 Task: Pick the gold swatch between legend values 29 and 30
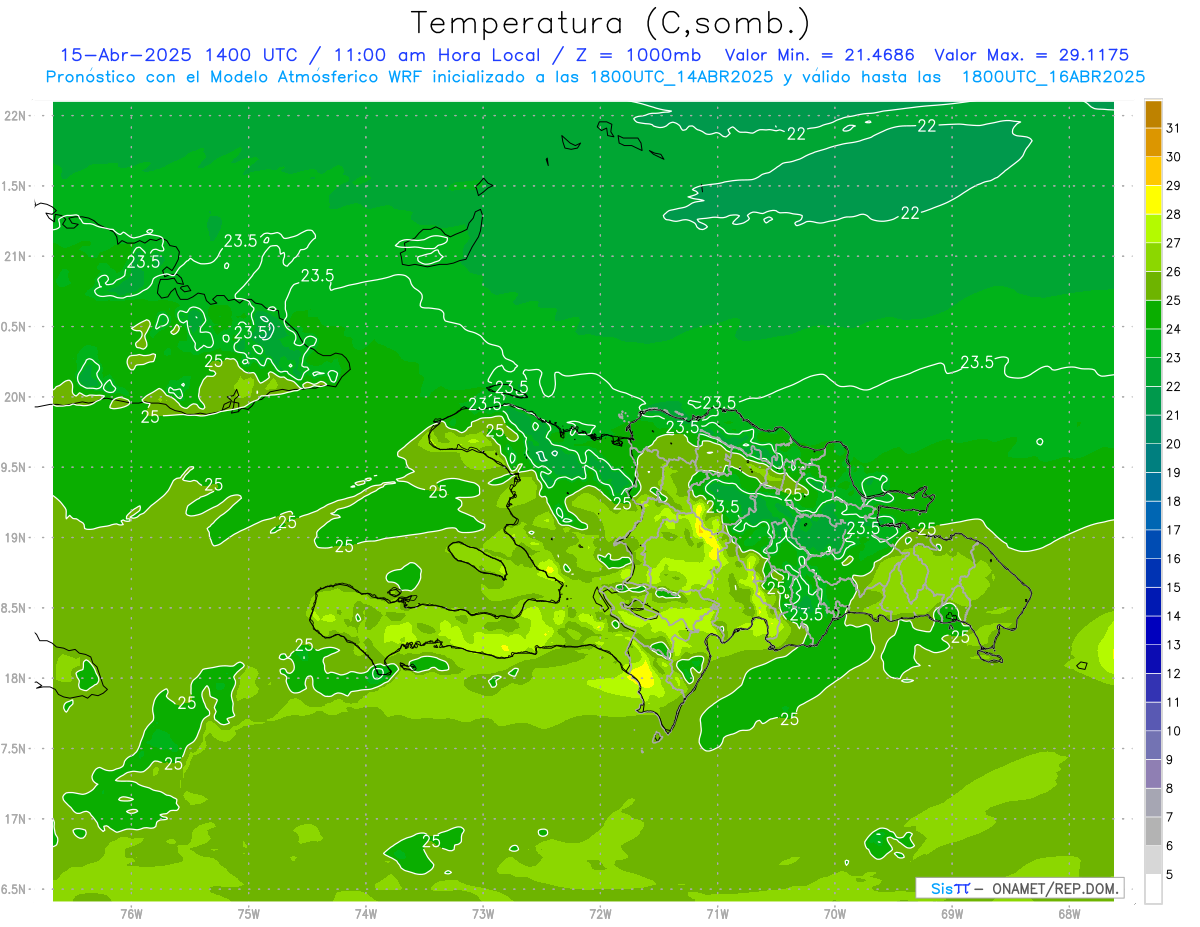tap(1153, 171)
